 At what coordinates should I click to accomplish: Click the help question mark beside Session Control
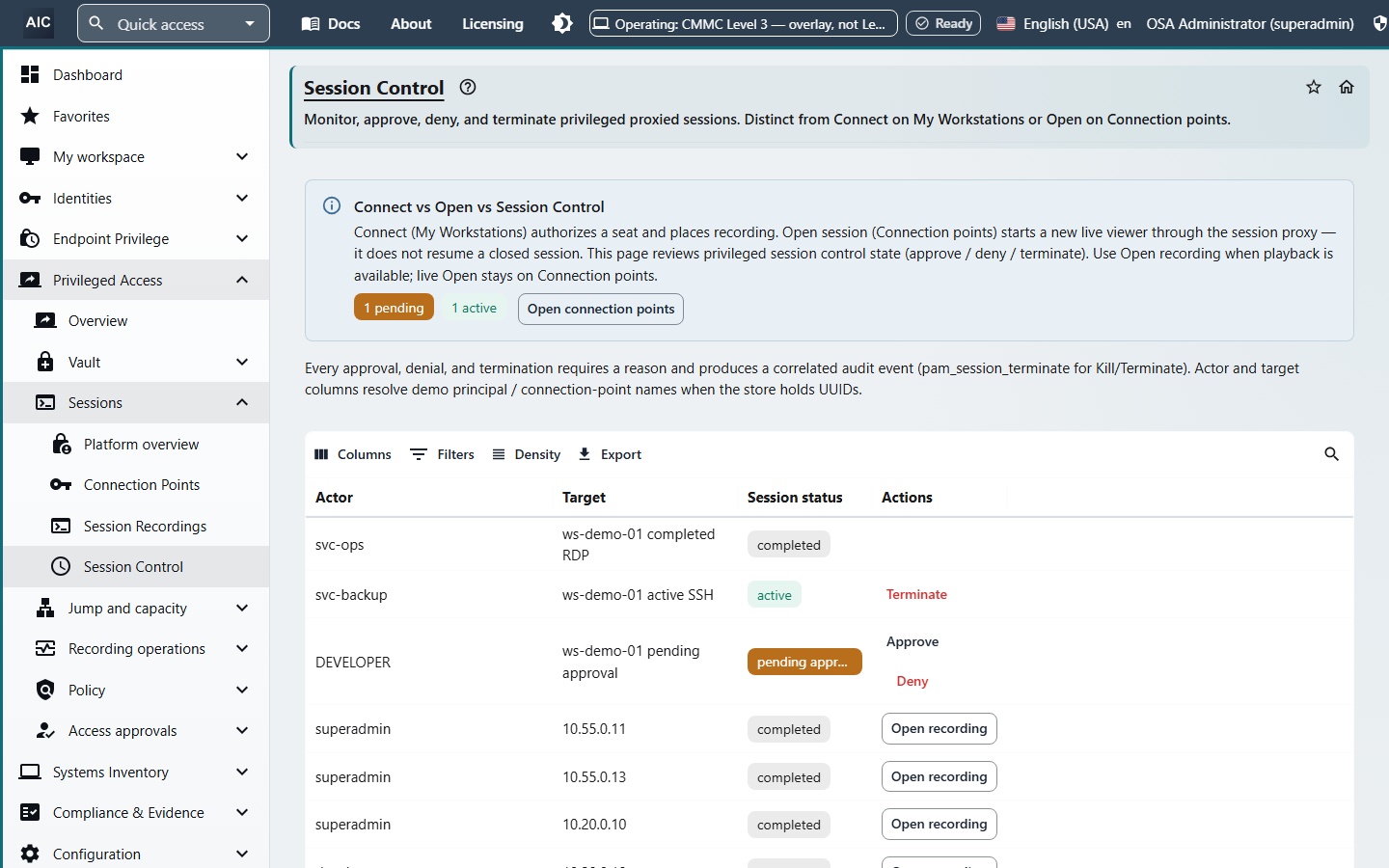468,87
